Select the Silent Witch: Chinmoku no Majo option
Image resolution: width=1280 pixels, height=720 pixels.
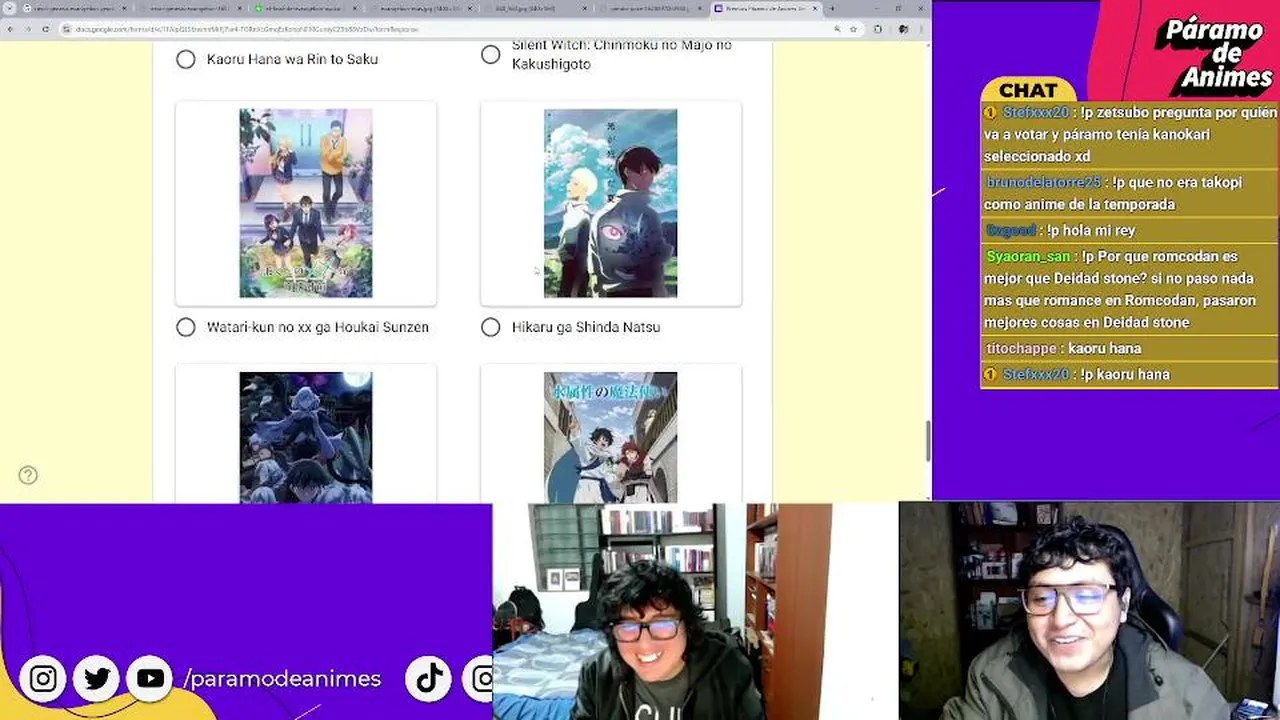click(x=490, y=55)
